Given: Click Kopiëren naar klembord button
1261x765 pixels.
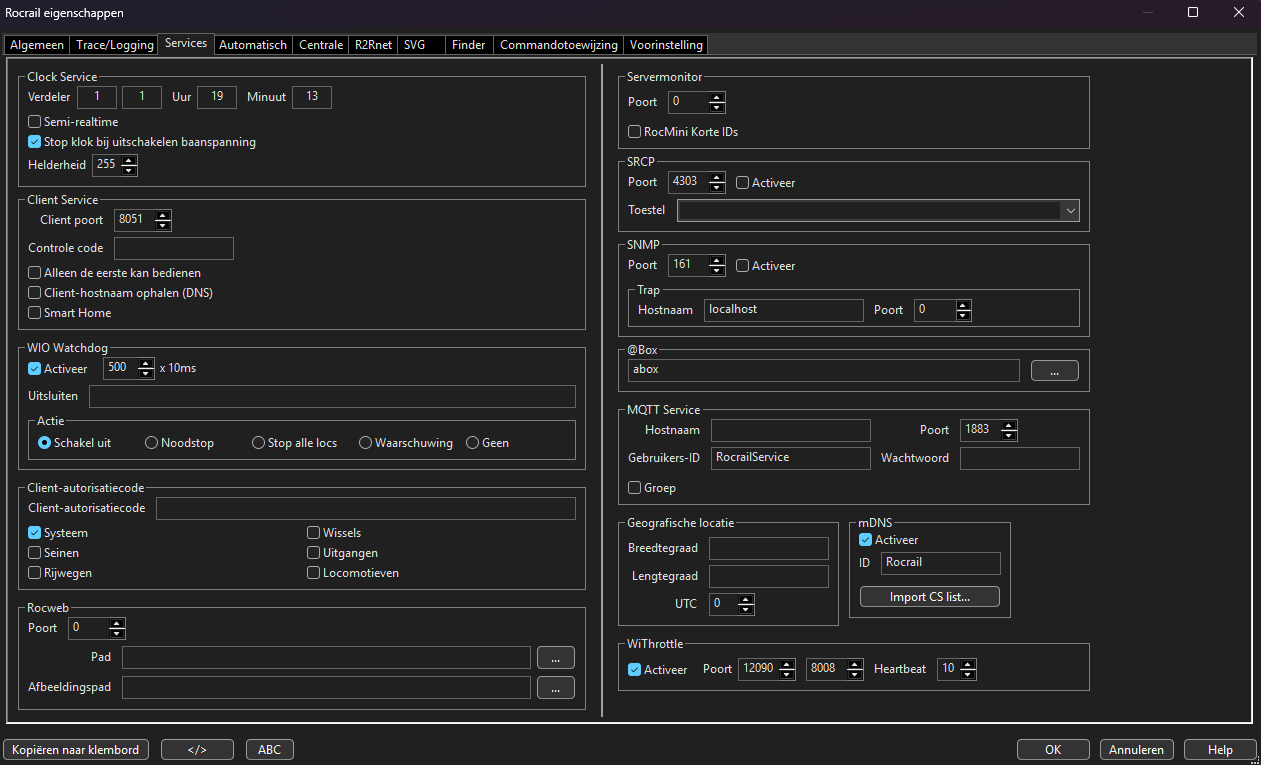Looking at the screenshot, I should coord(77,750).
